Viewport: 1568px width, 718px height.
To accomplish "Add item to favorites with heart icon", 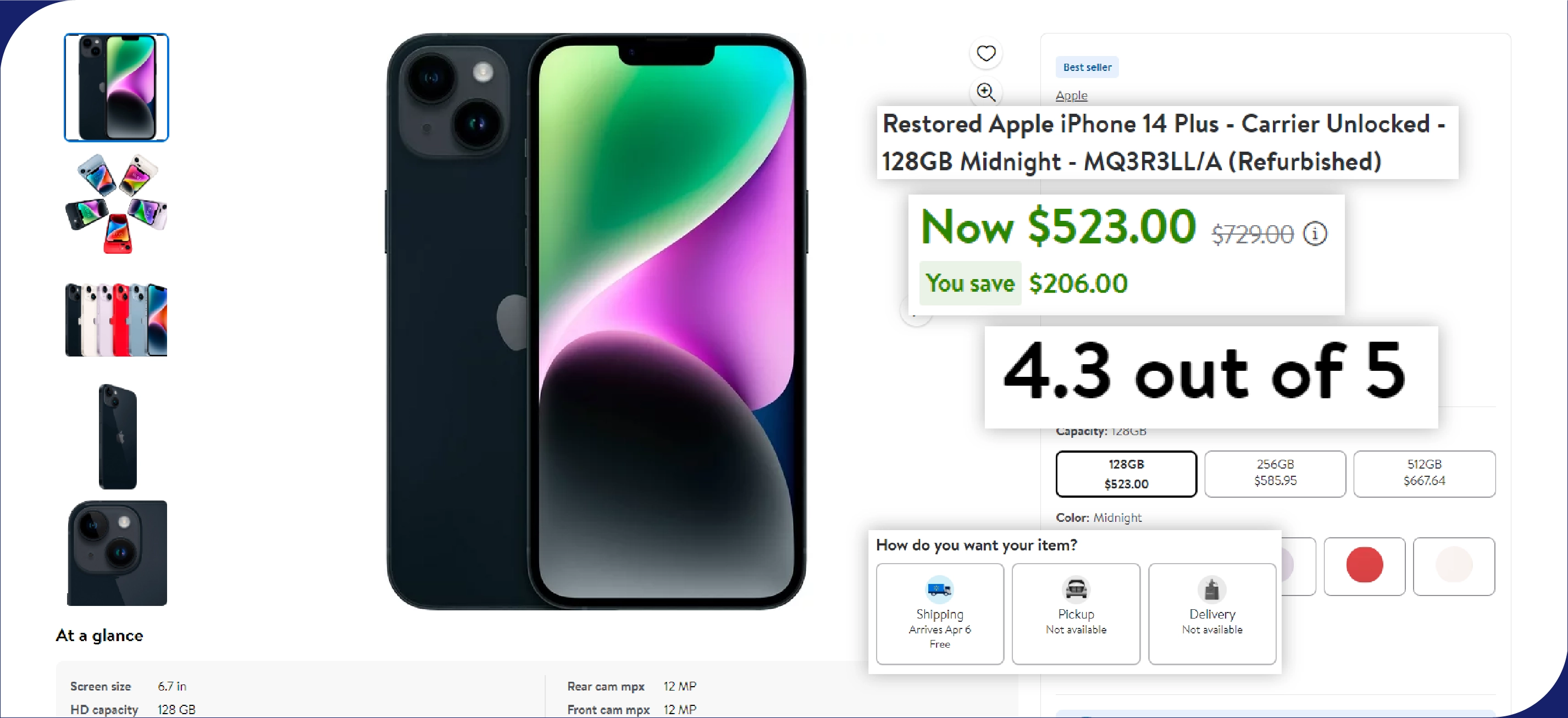I will [985, 53].
